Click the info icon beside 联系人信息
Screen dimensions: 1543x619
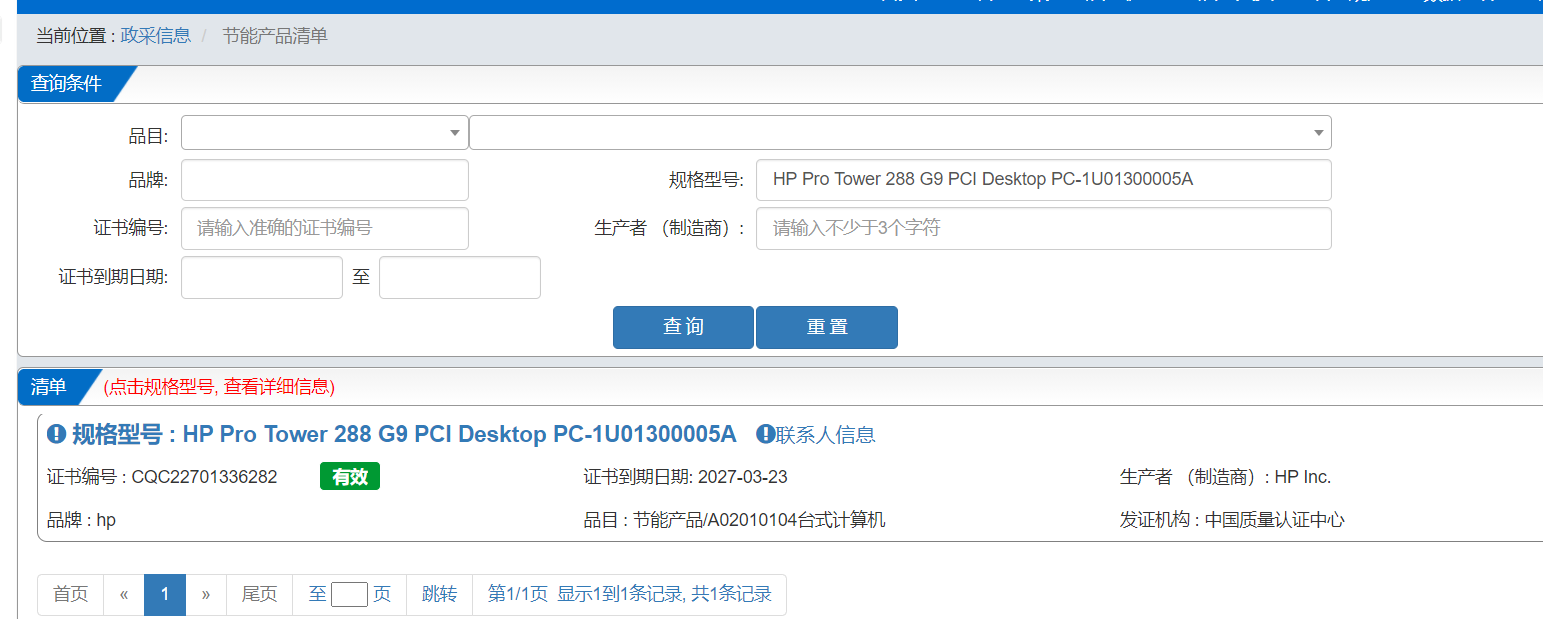click(x=765, y=434)
